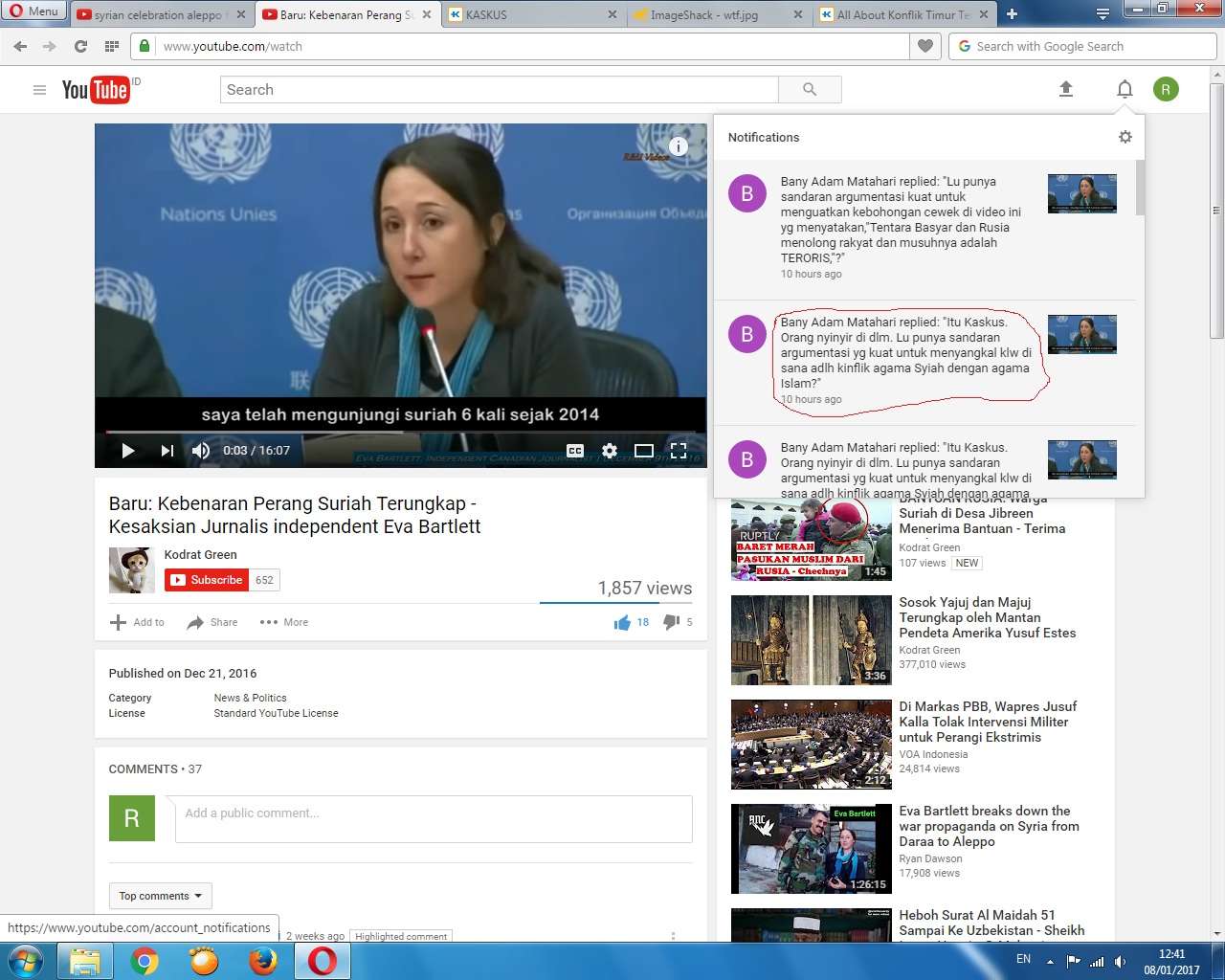Toggle closed captions CC

click(x=575, y=451)
